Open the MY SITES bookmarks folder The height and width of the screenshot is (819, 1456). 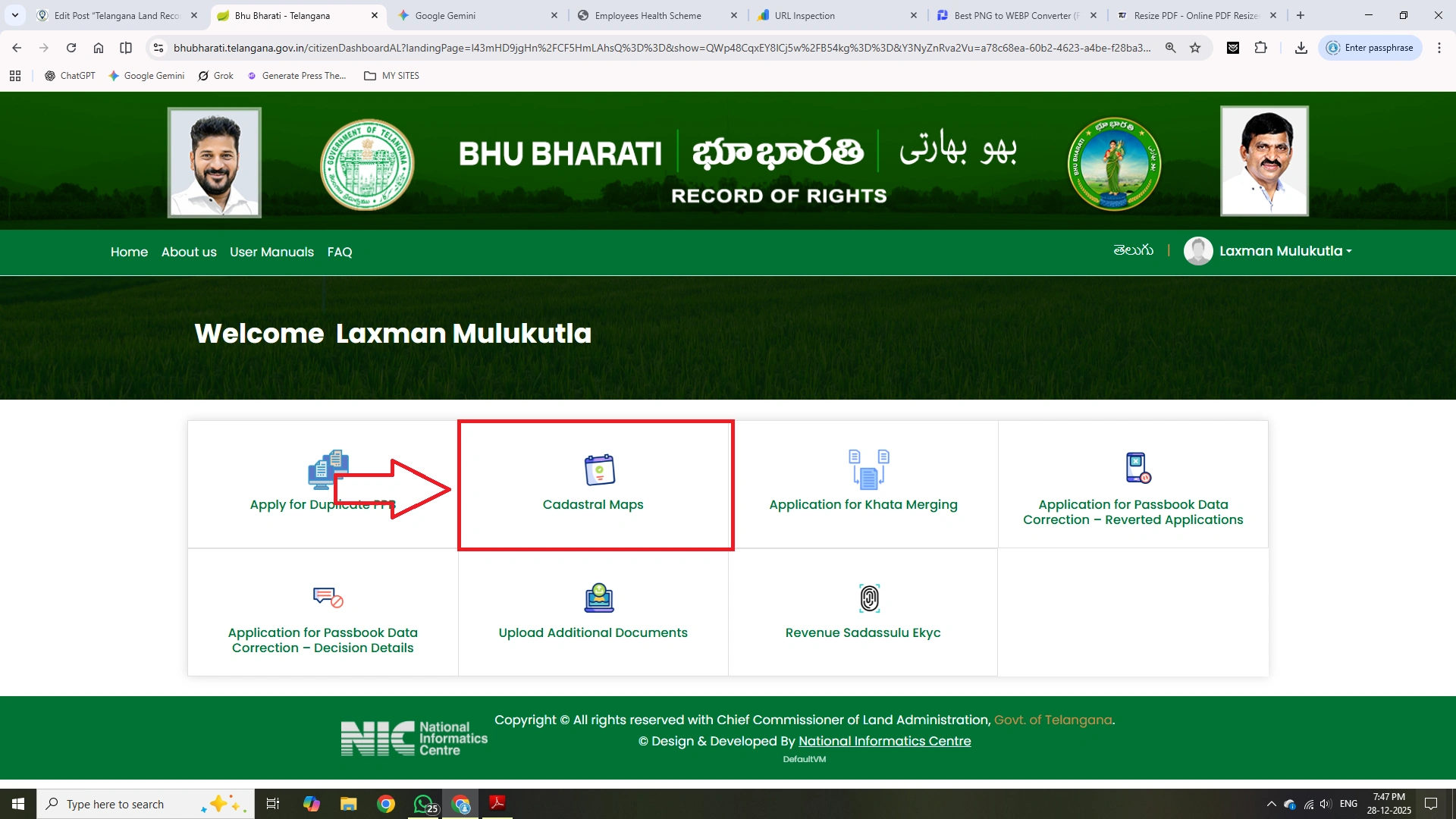click(391, 75)
